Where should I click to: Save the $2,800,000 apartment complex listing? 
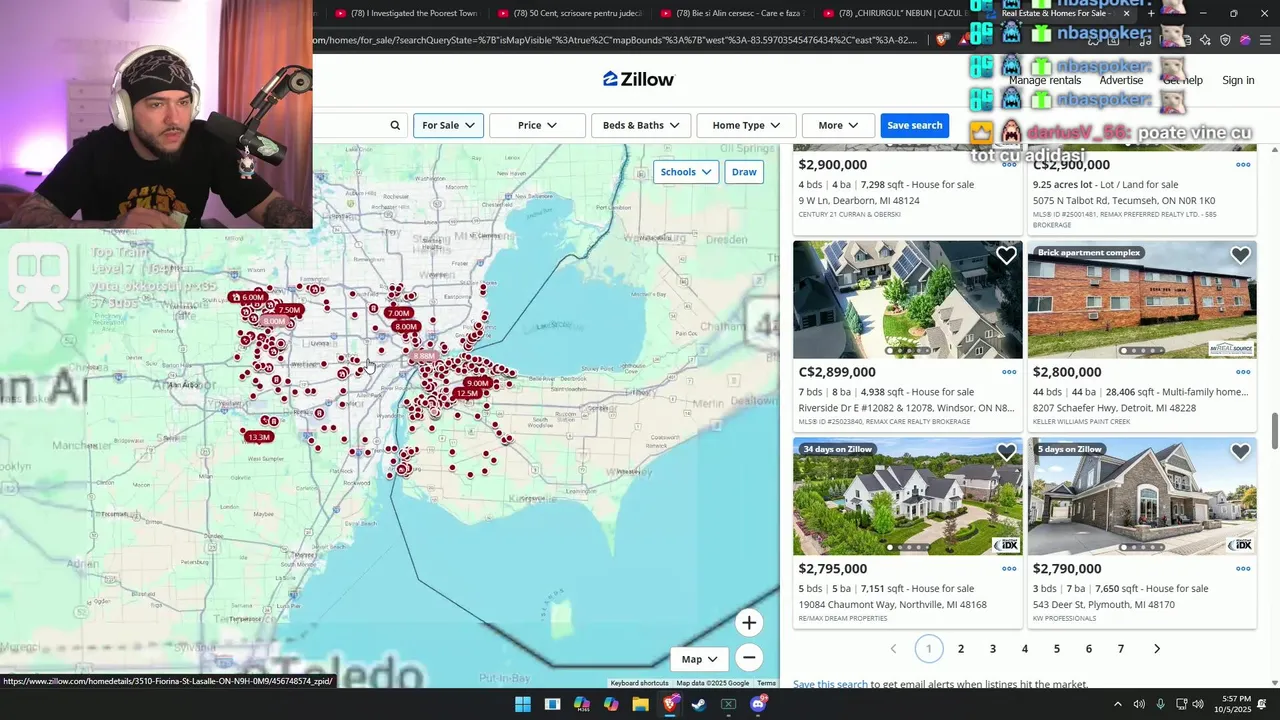click(1241, 255)
